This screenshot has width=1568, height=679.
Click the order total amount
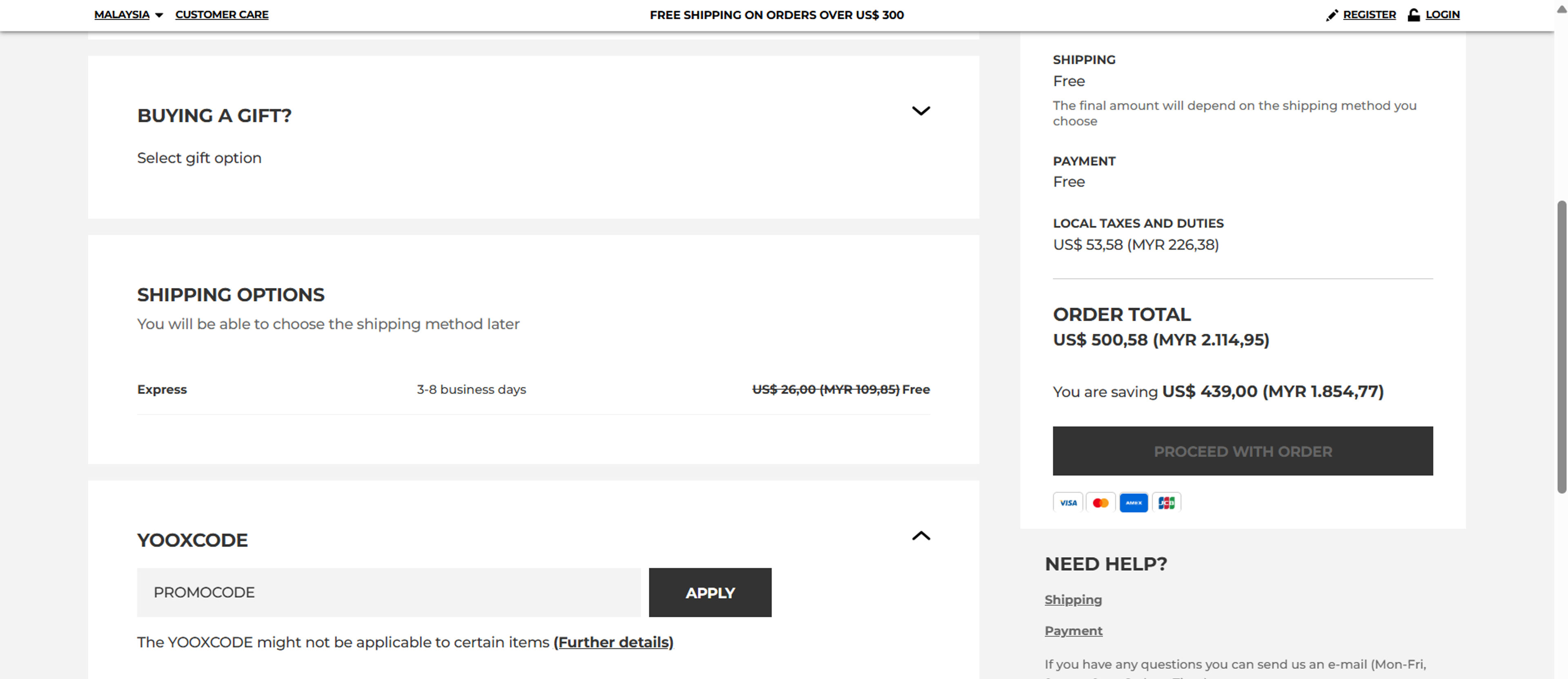pyautogui.click(x=1161, y=340)
